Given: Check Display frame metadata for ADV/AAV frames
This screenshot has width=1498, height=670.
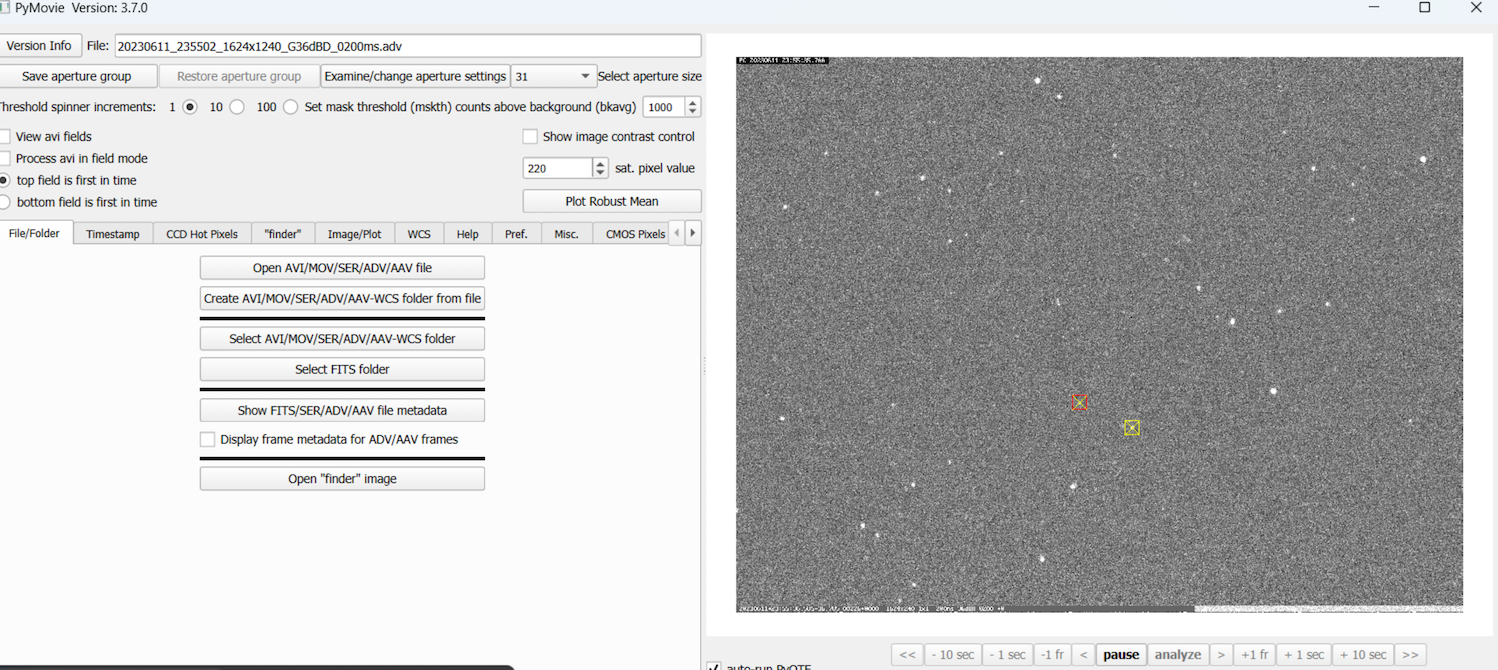Looking at the screenshot, I should point(207,439).
